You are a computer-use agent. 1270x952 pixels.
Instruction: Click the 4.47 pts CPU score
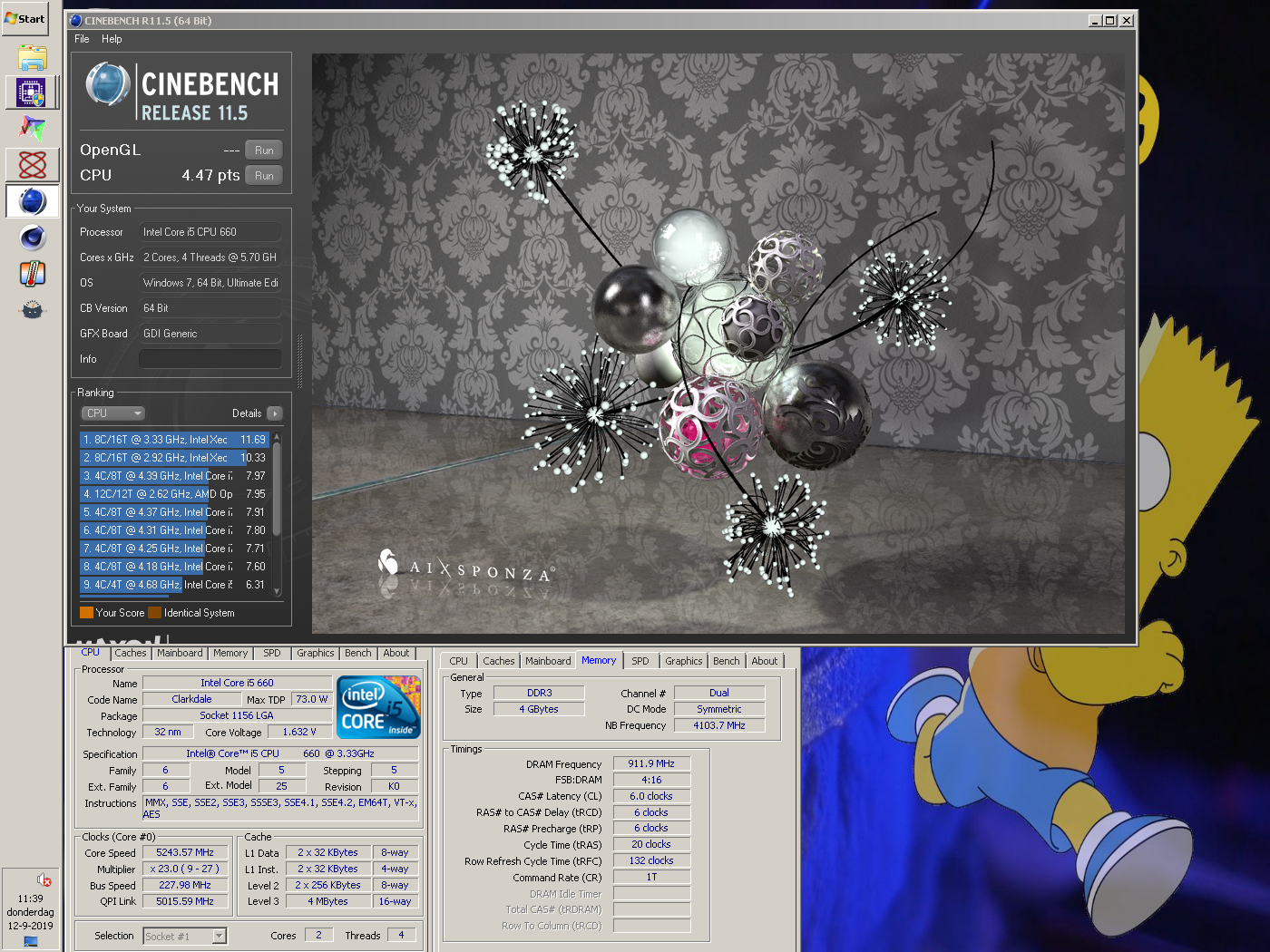(x=210, y=175)
